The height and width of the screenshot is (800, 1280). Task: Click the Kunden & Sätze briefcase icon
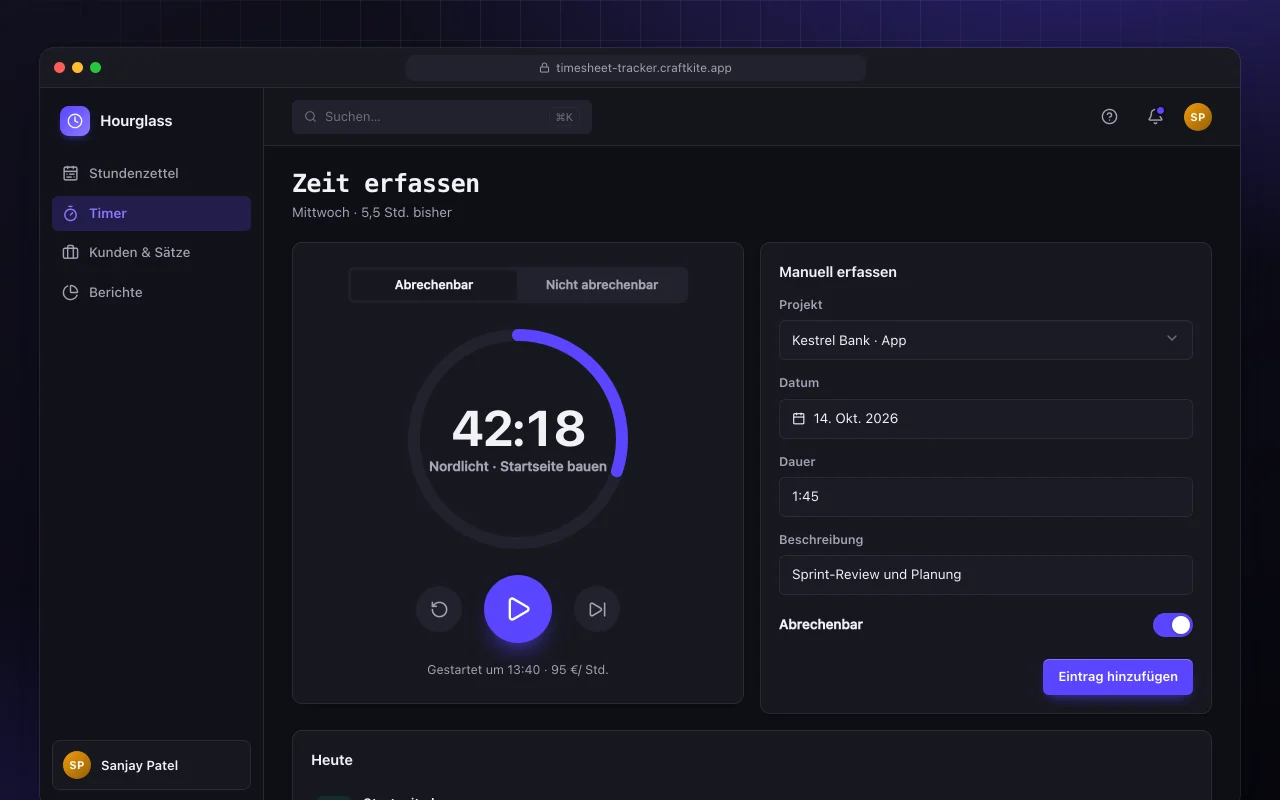coord(70,252)
